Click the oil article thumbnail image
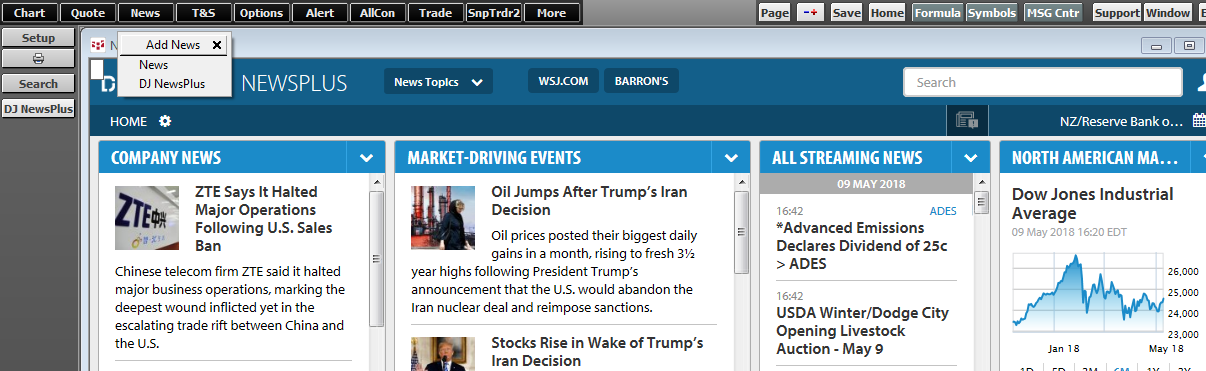Image resolution: width=1206 pixels, height=371 pixels. [x=443, y=217]
